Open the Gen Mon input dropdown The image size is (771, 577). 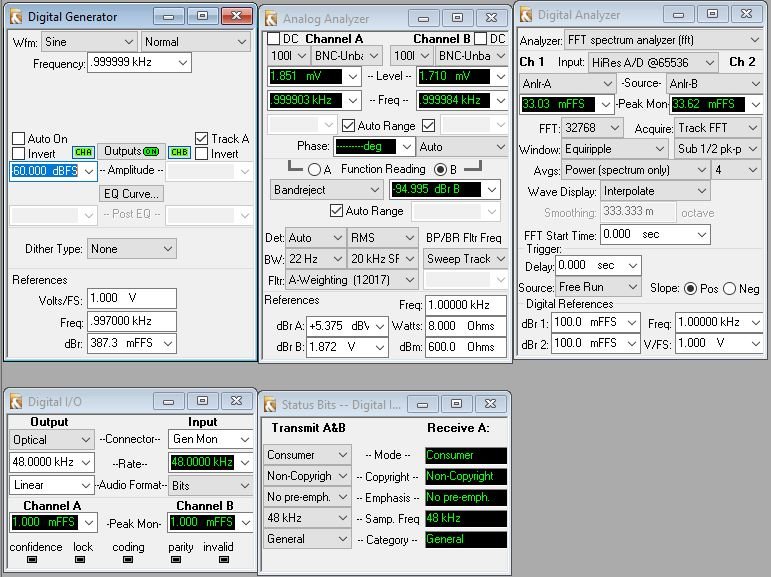coord(210,439)
